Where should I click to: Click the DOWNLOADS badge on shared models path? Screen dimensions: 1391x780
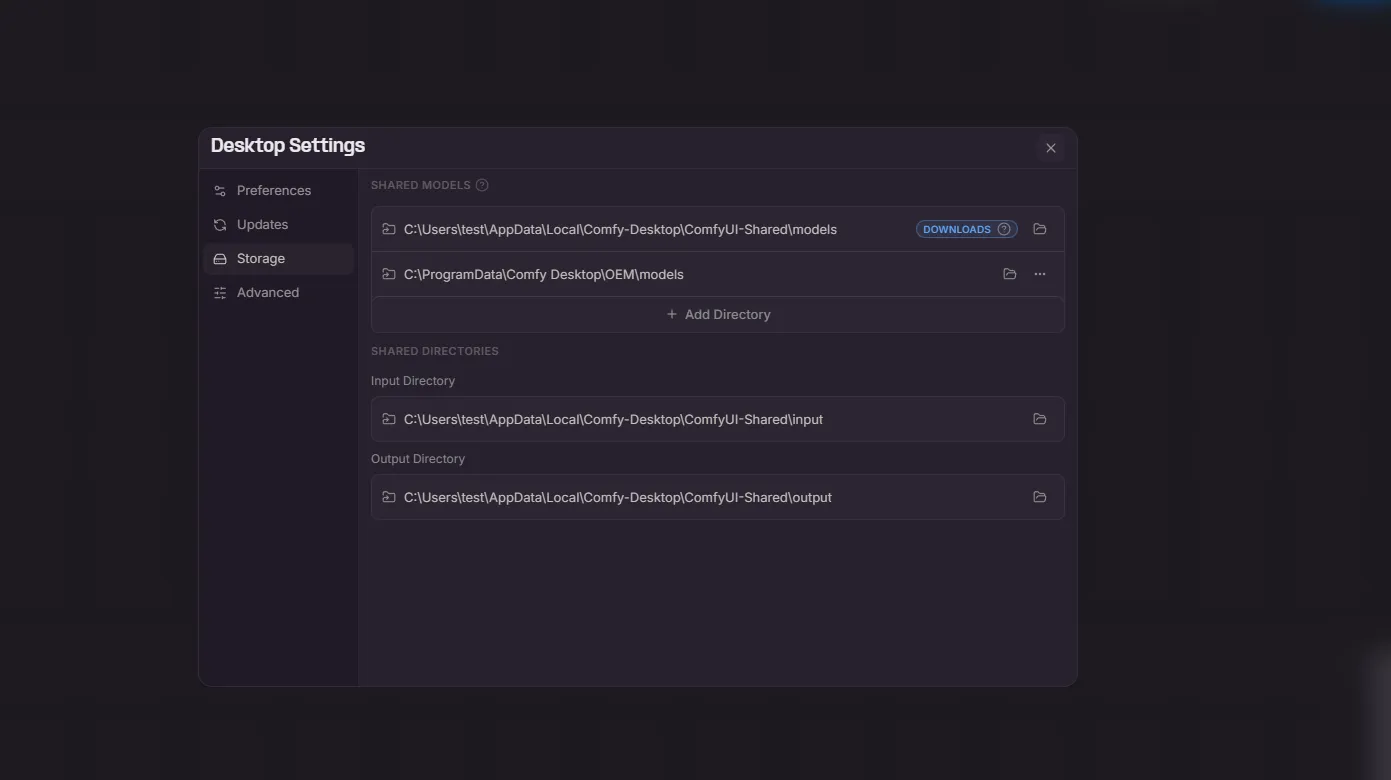[x=966, y=229]
